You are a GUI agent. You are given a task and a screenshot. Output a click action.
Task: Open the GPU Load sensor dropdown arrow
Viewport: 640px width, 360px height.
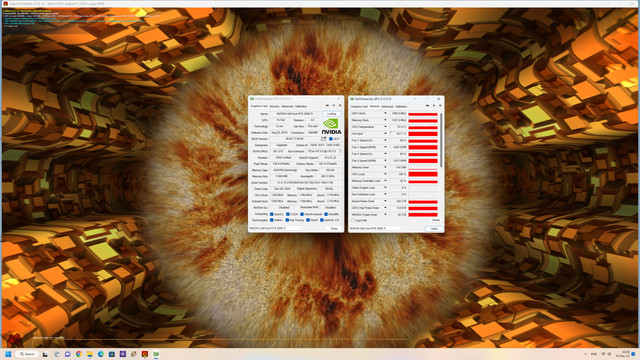(385, 174)
